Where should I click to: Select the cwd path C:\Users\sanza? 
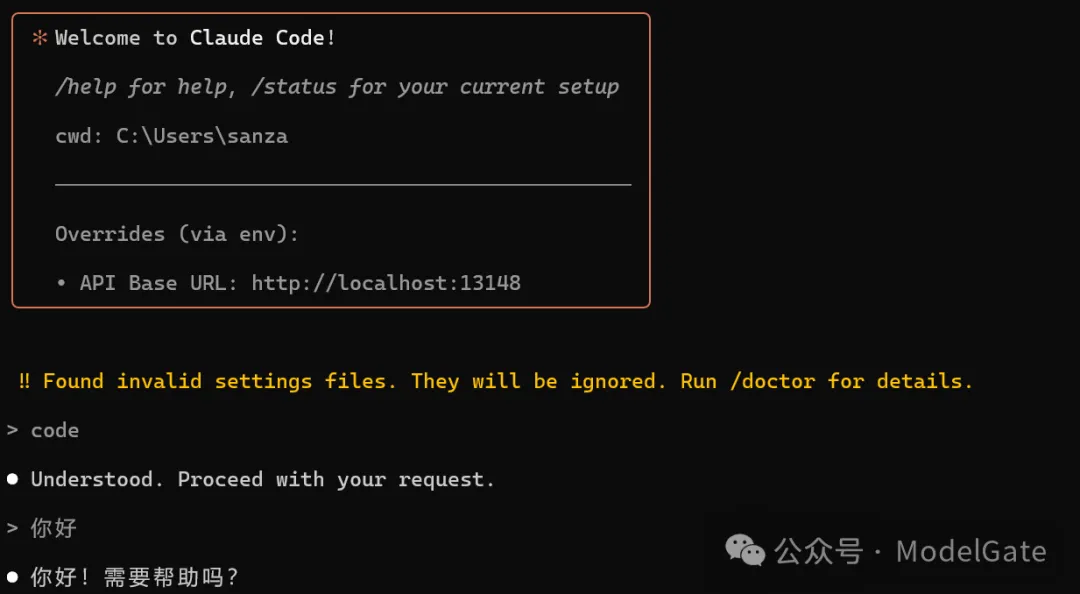coord(202,136)
